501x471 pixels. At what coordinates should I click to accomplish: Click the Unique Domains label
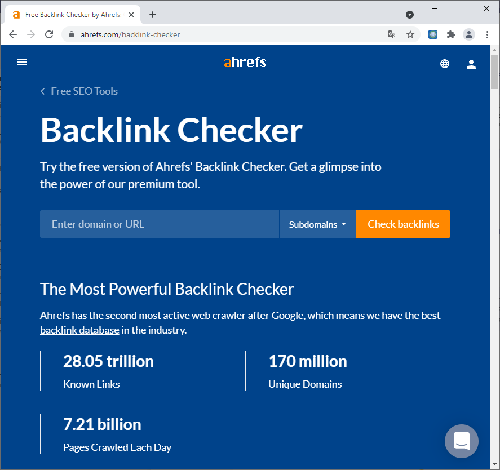305,384
